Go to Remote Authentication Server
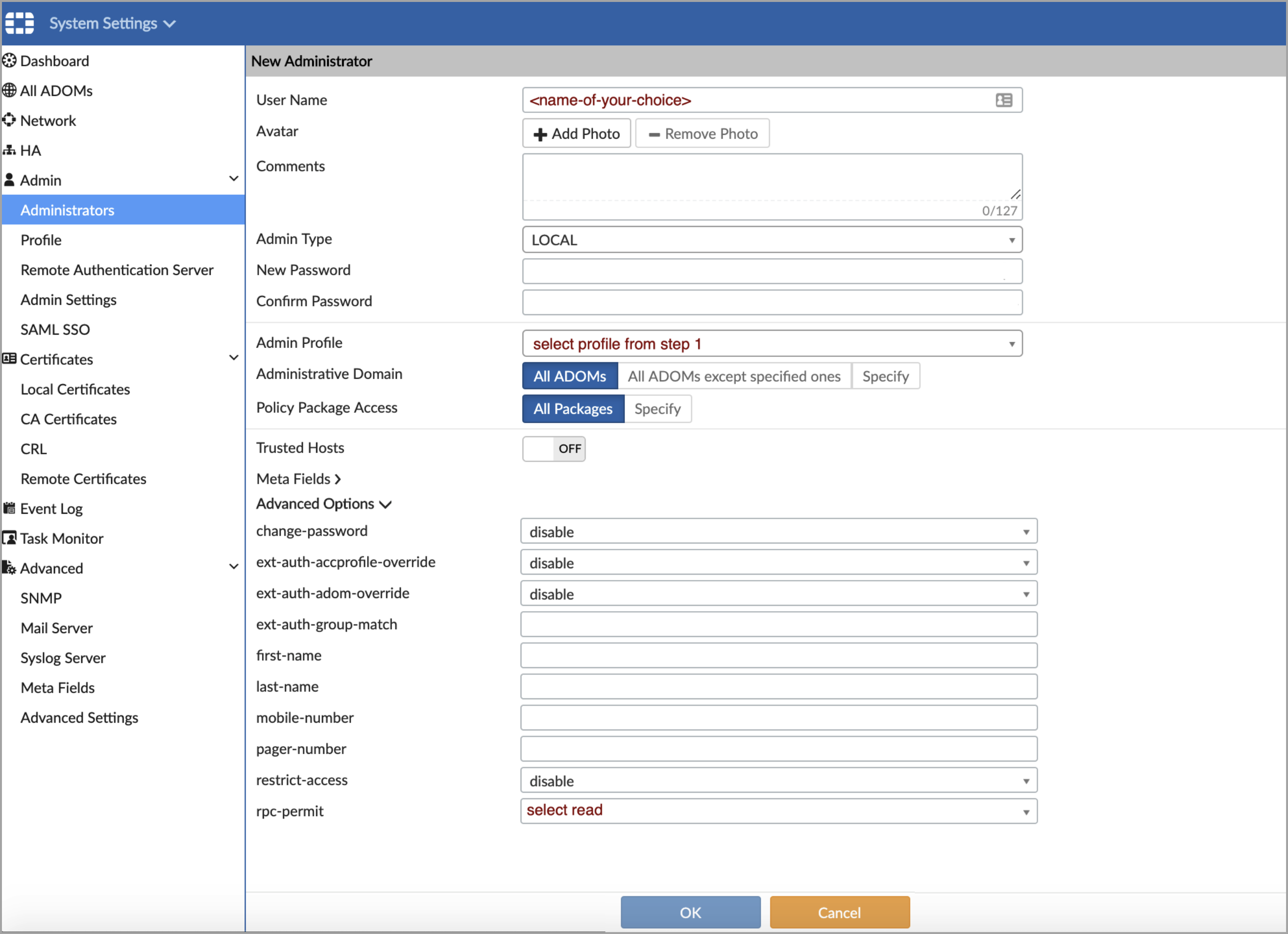Screen dimensions: 1288x934 [117, 270]
